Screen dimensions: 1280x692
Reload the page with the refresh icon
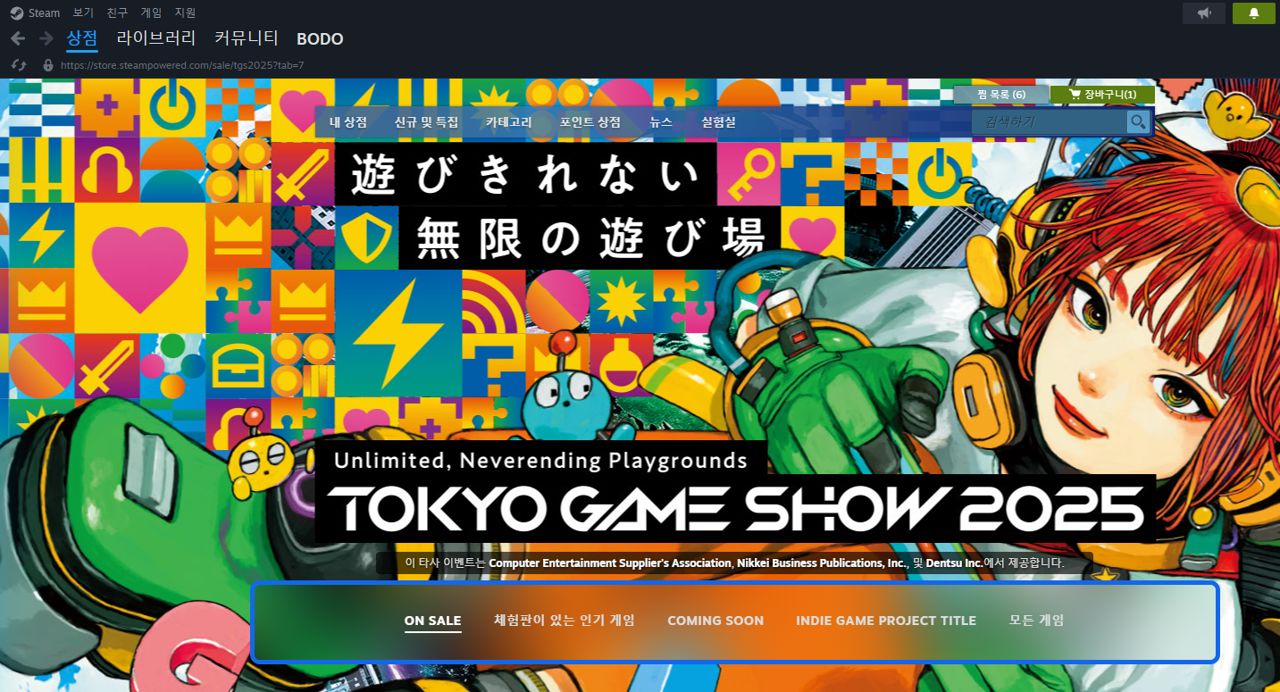(x=18, y=65)
